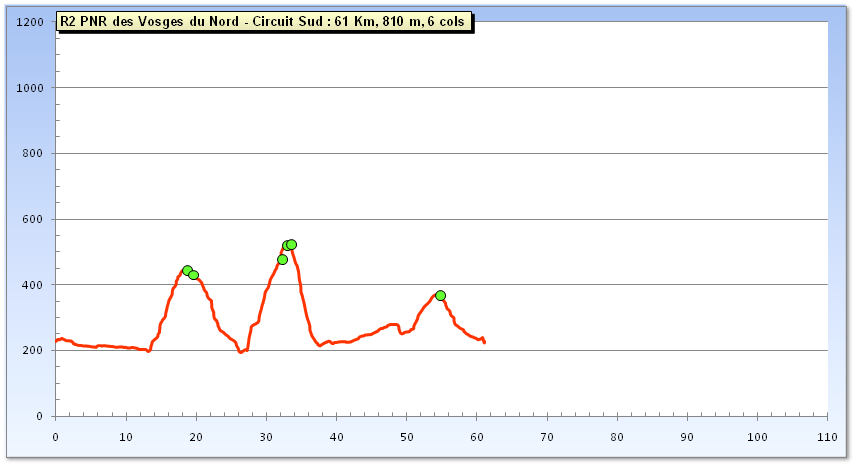Click the '60' distance axis label
The height and width of the screenshot is (467, 856).
click(x=477, y=437)
